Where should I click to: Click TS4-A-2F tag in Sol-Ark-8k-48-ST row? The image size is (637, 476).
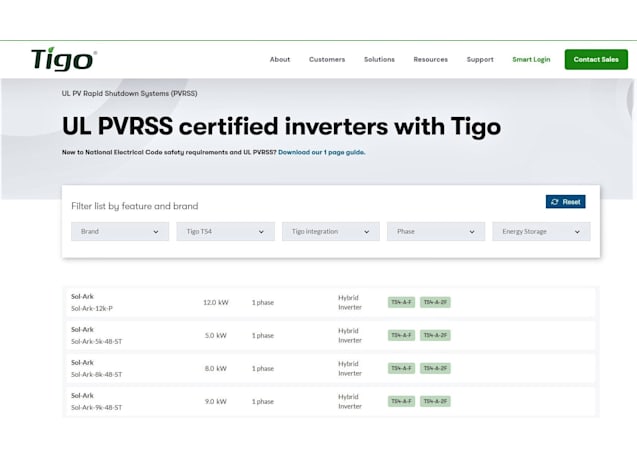[435, 368]
